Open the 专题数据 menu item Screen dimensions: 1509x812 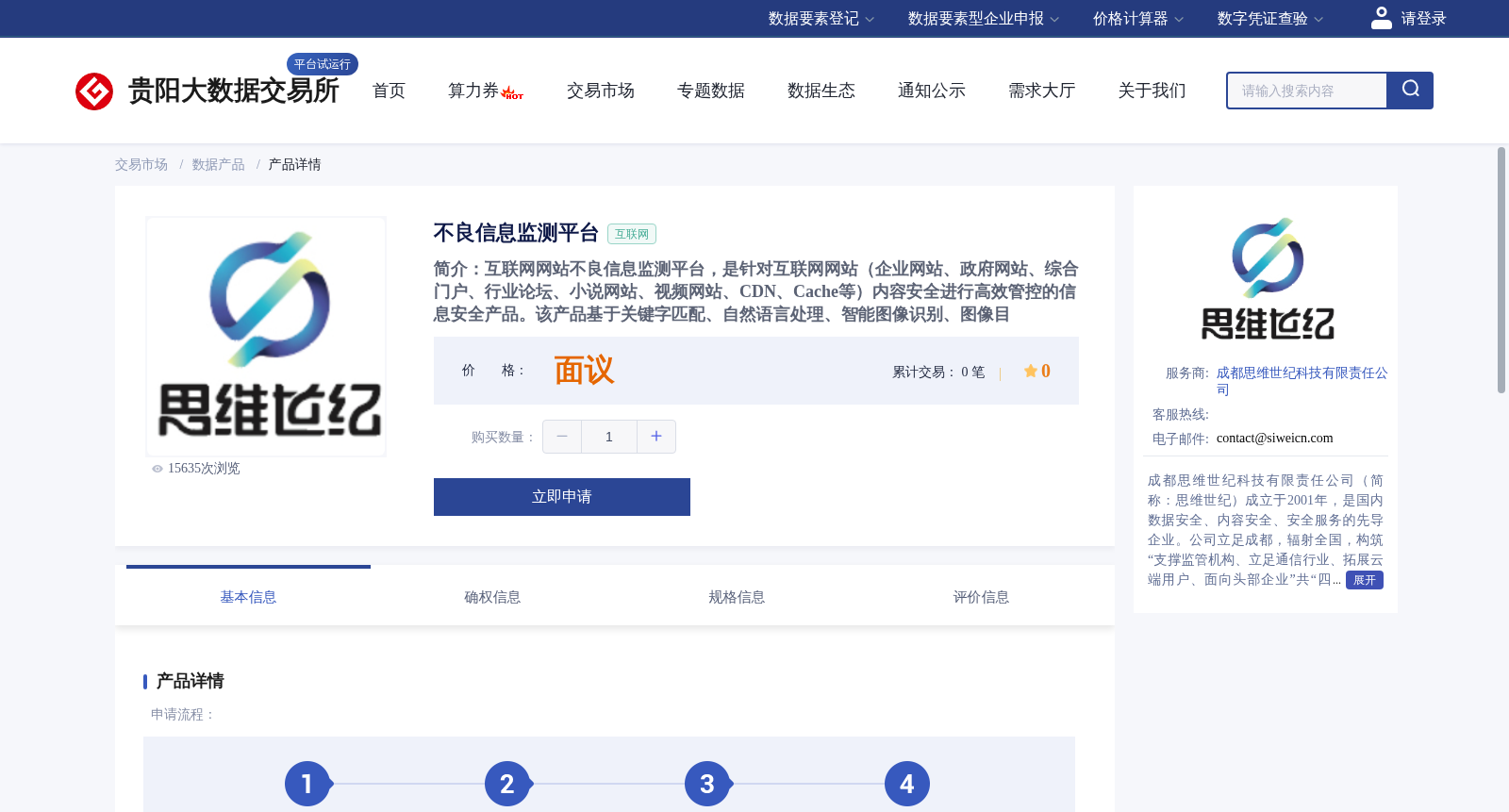(x=711, y=91)
